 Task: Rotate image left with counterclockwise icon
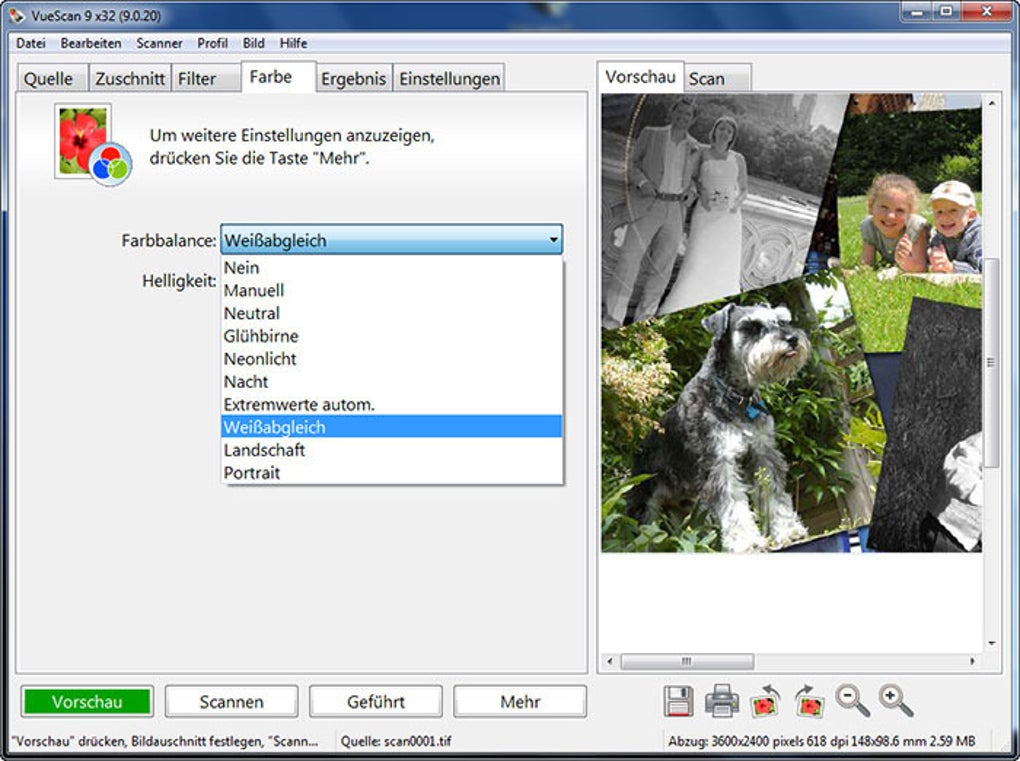click(766, 701)
